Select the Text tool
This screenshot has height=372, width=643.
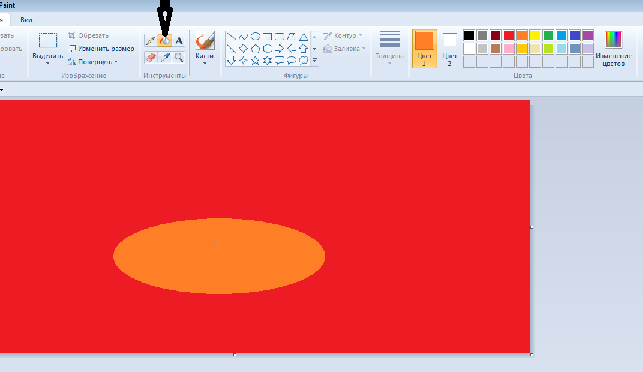(x=179, y=41)
